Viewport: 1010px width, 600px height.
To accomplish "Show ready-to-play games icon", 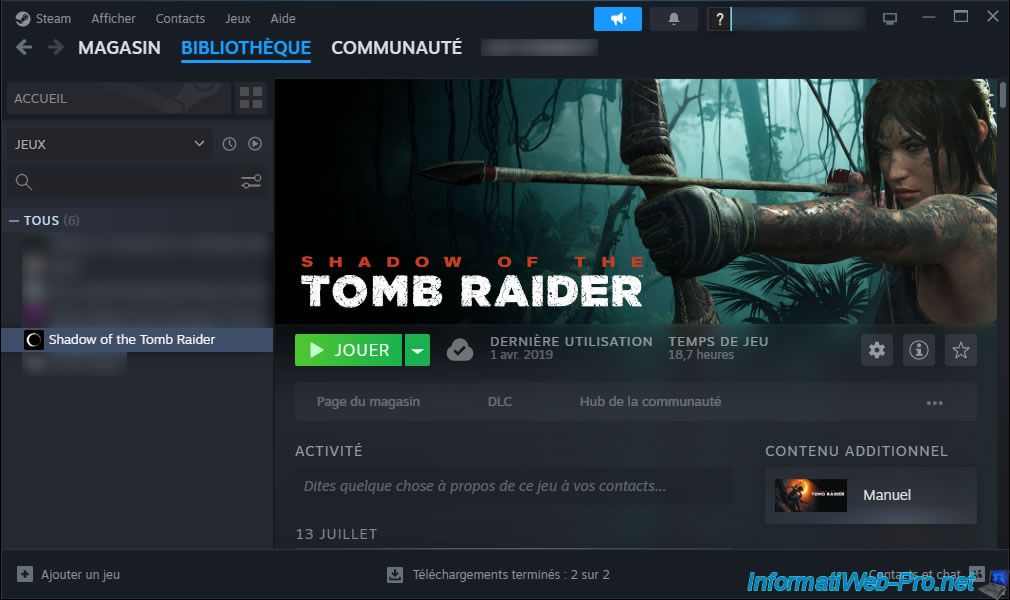I will point(255,144).
